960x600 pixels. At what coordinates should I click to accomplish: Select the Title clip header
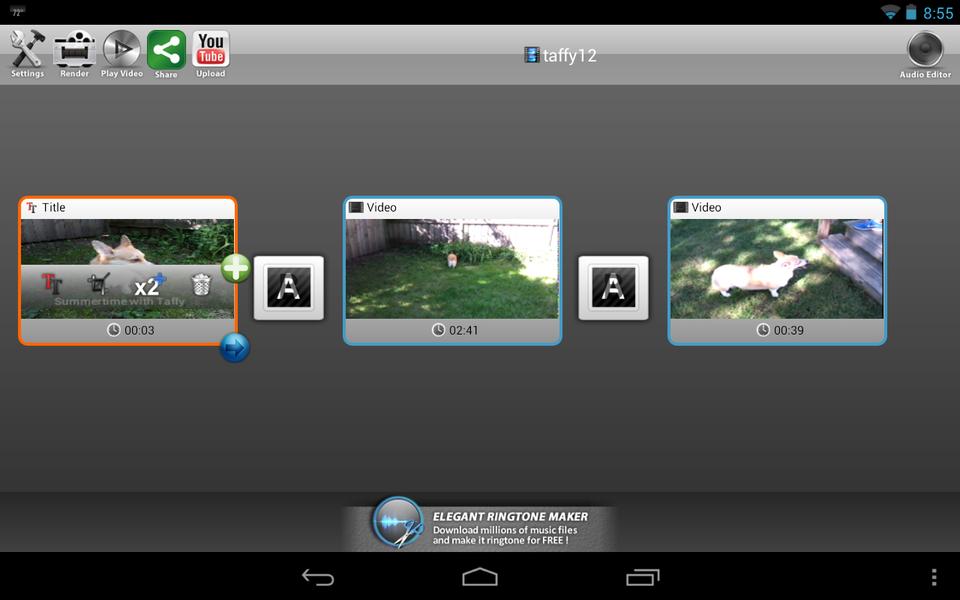click(127, 208)
